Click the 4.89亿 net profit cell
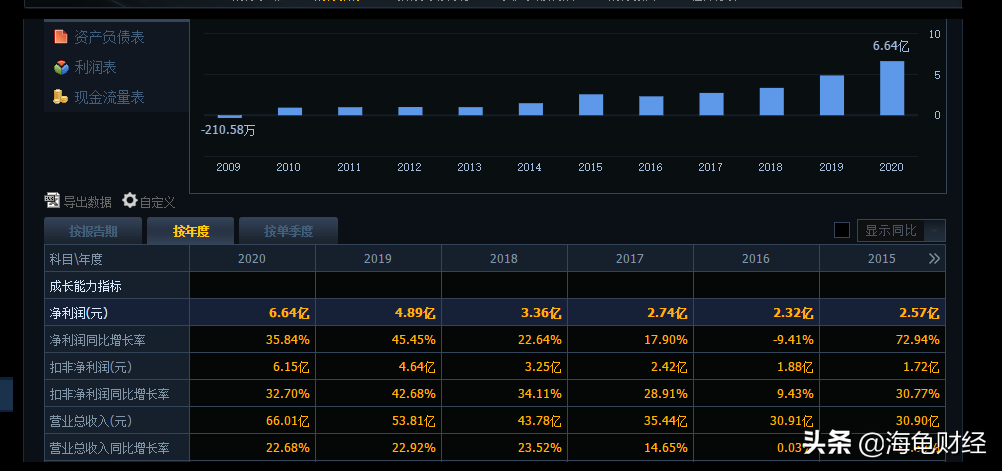Viewport: 1002px width, 471px height. 378,313
